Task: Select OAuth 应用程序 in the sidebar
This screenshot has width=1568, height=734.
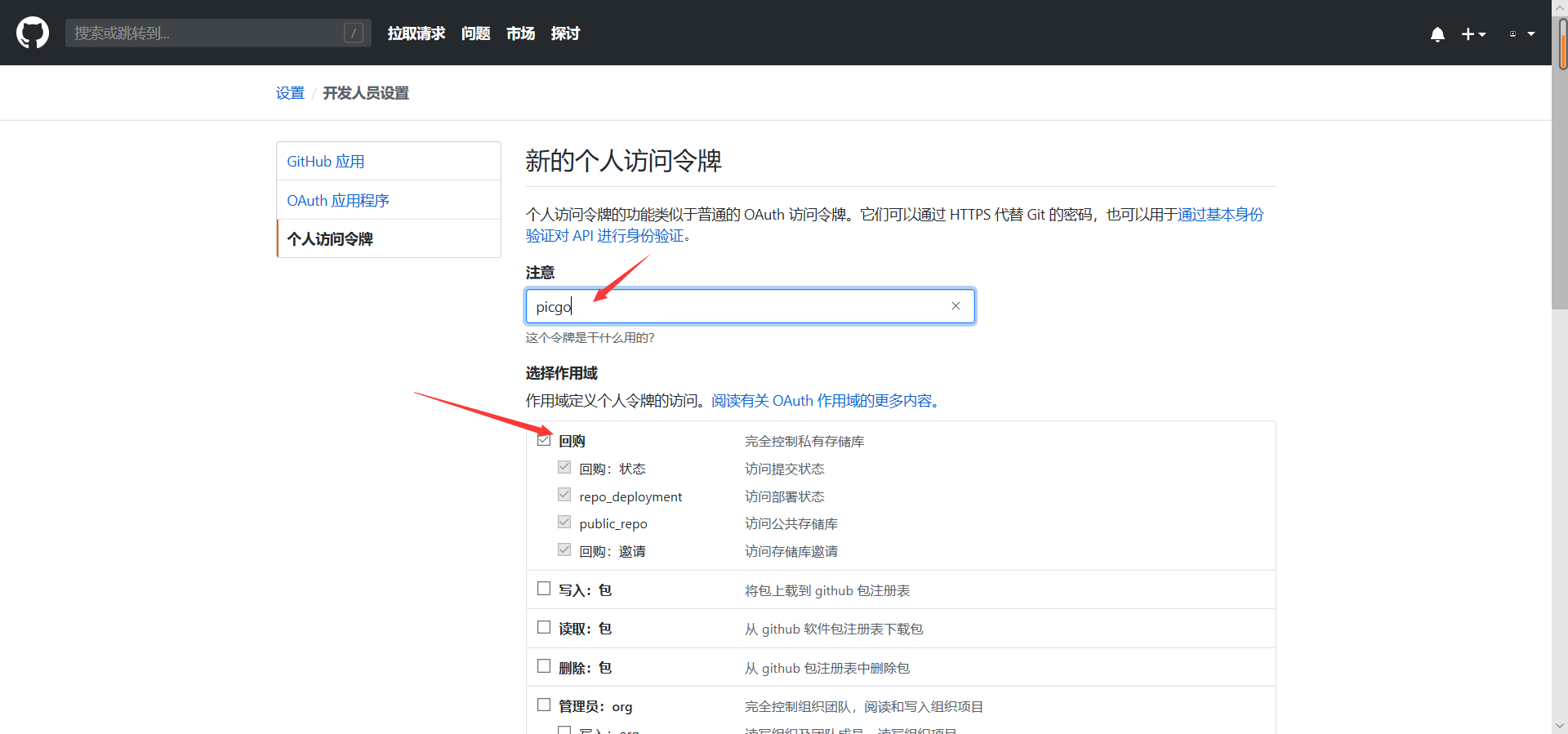Action: (x=389, y=200)
